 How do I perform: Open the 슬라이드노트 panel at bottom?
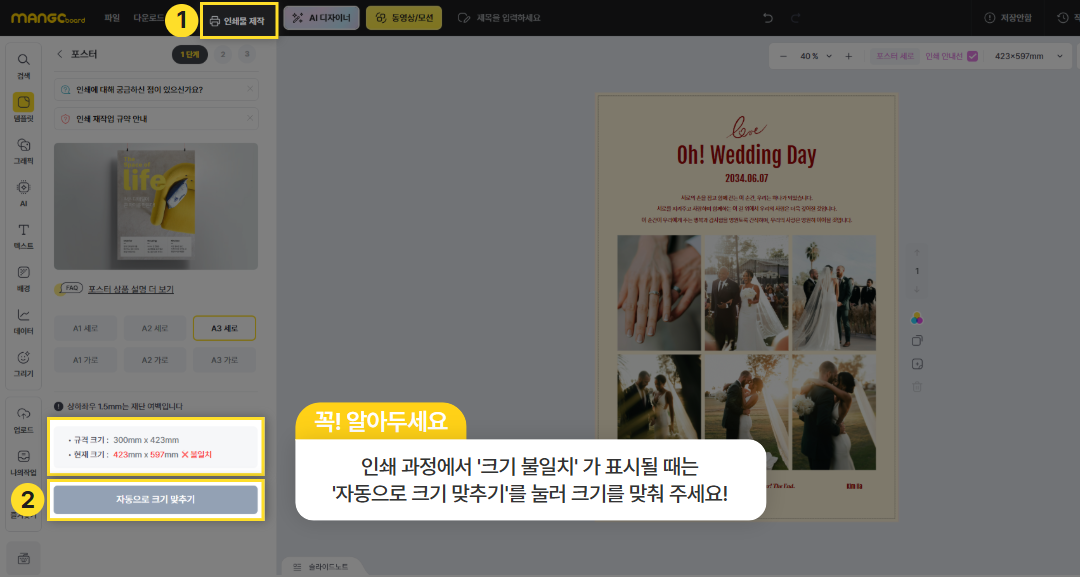click(x=321, y=567)
